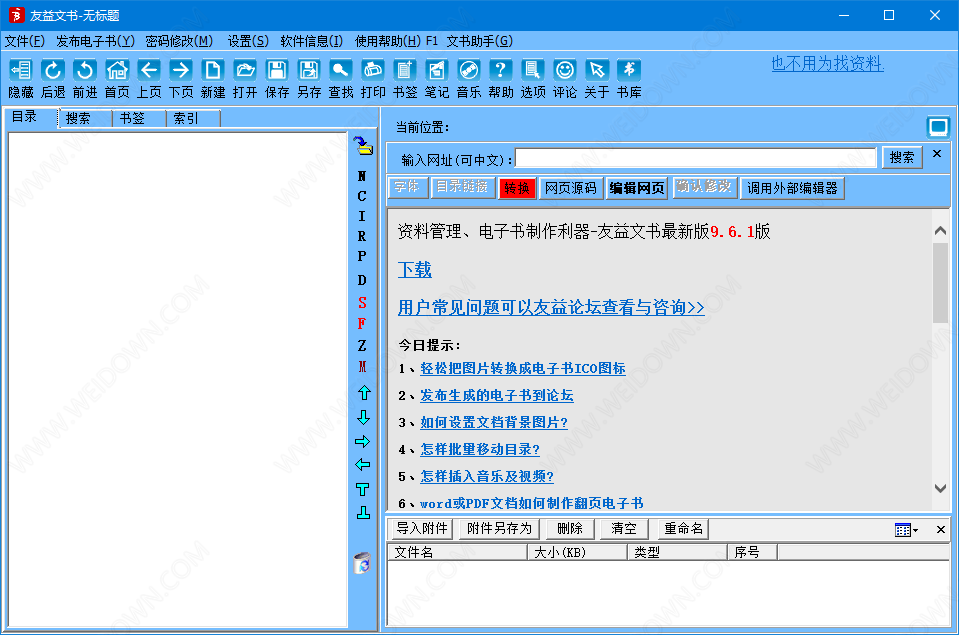Screen dimensions: 959x635
Task: Open the 文书助手(G) menu
Action: pos(480,41)
